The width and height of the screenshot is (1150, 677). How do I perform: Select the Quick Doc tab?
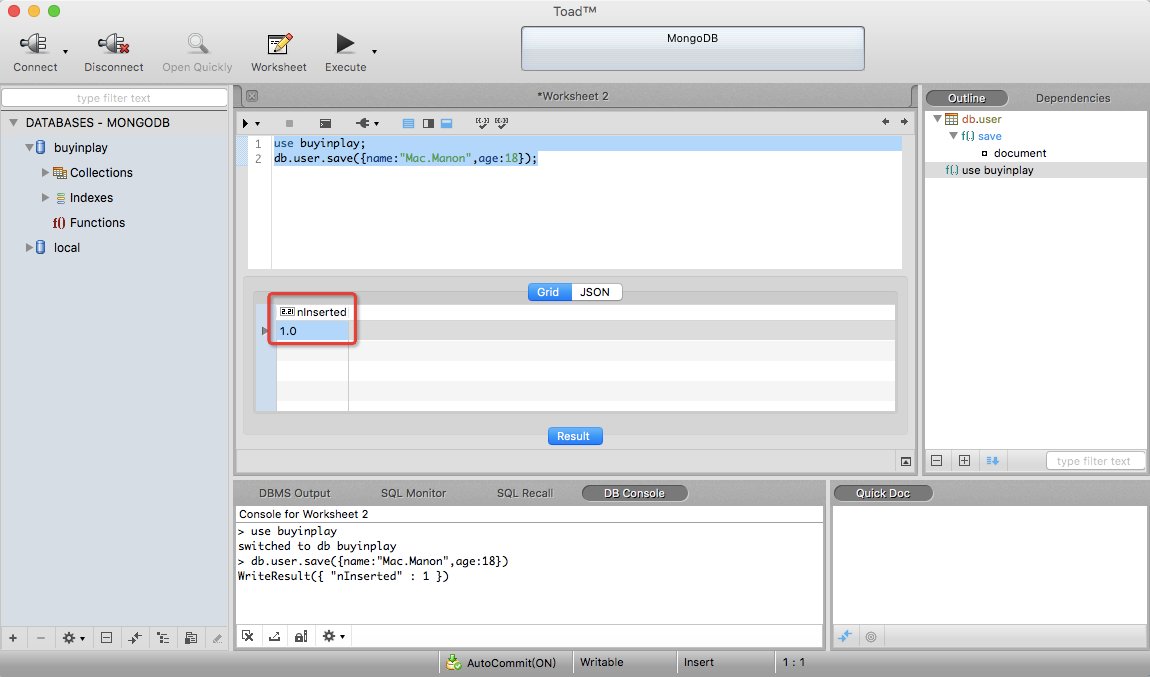883,494
